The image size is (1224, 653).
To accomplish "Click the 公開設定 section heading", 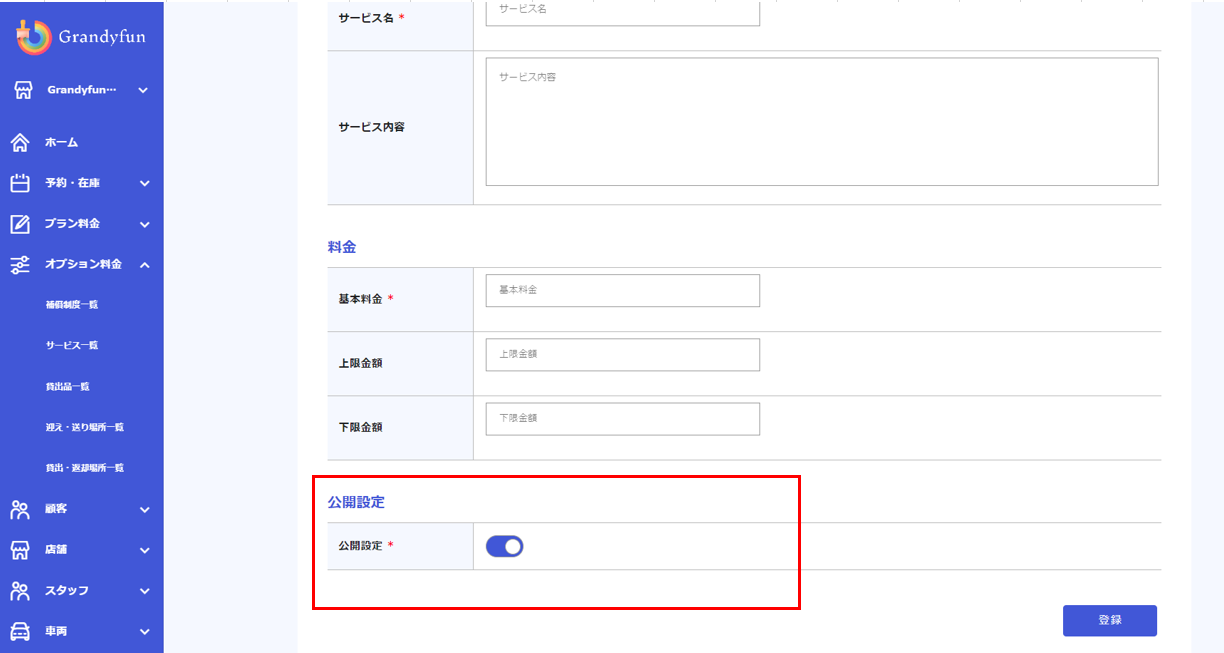I will click(x=356, y=502).
